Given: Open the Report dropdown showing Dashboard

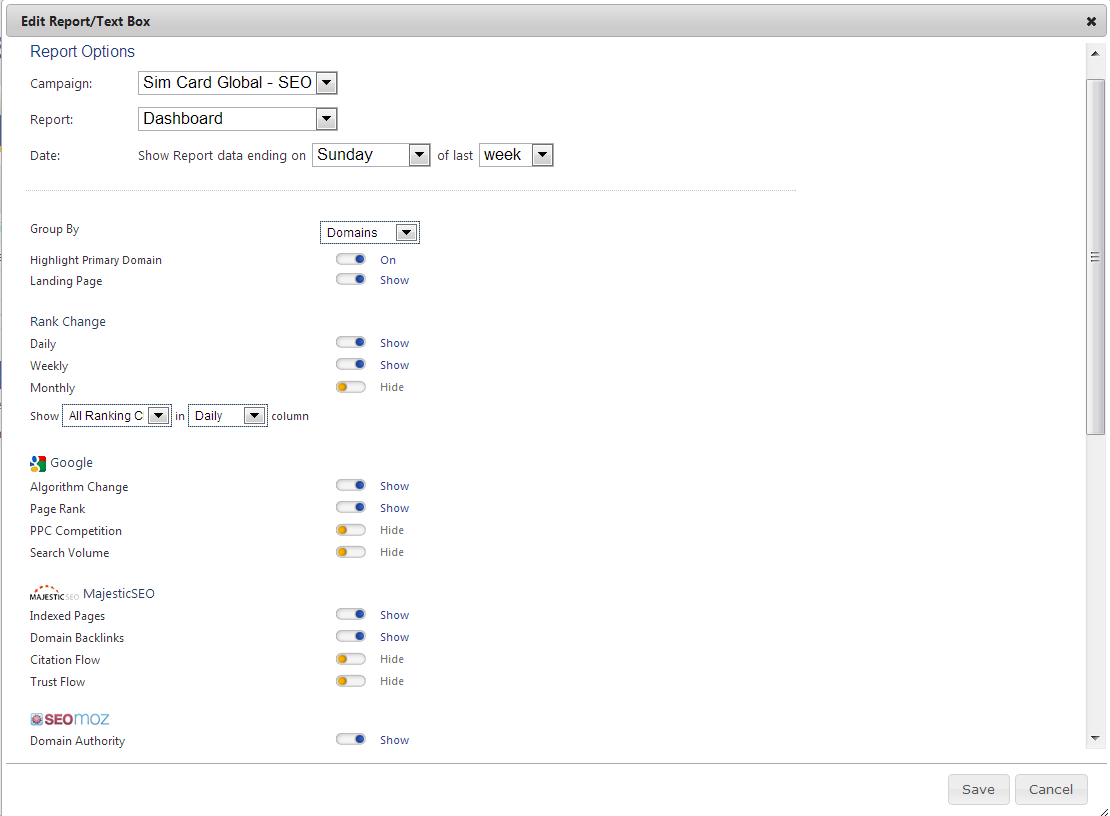Looking at the screenshot, I should tap(238, 119).
